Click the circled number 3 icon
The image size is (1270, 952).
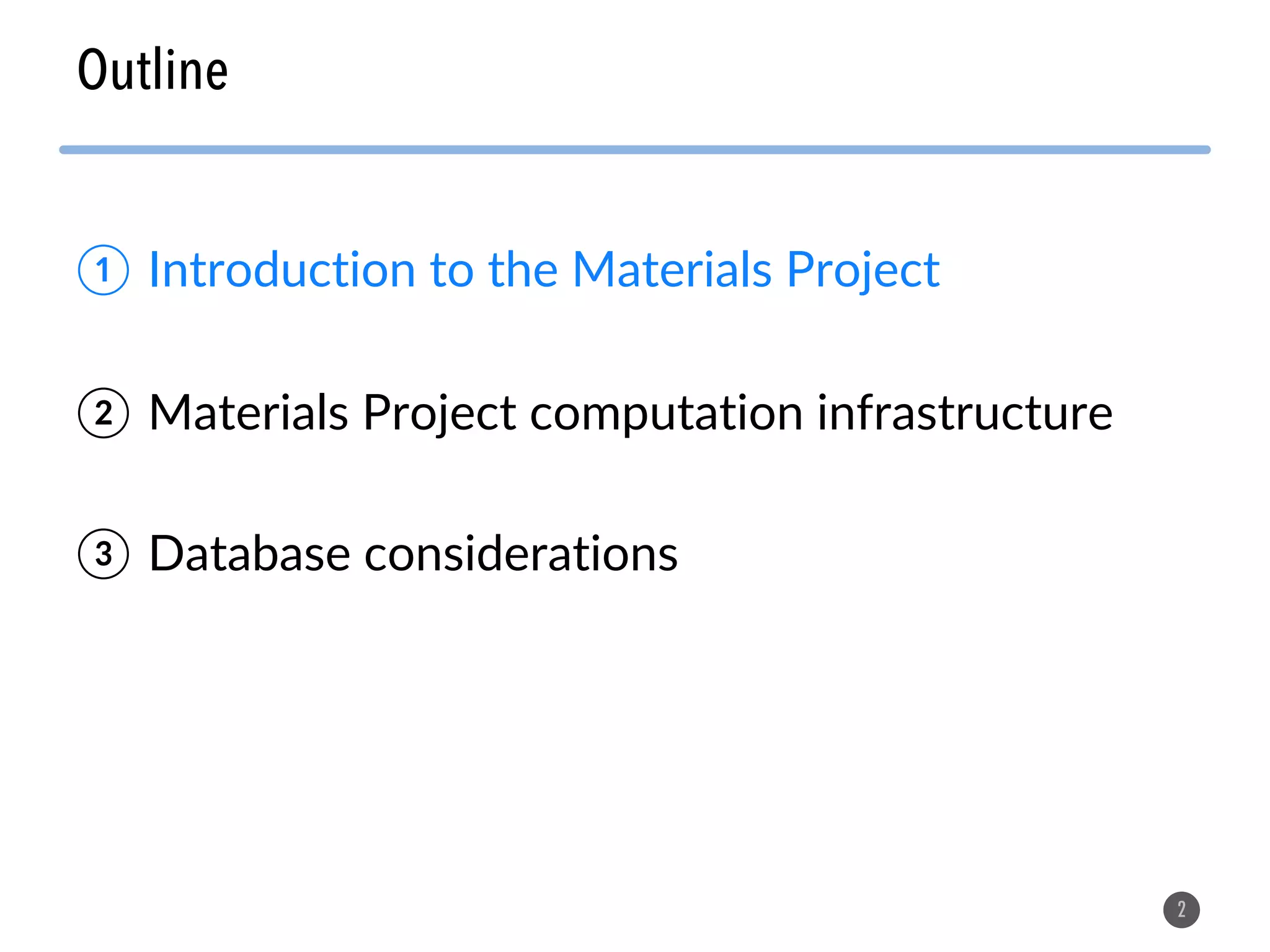(x=104, y=553)
